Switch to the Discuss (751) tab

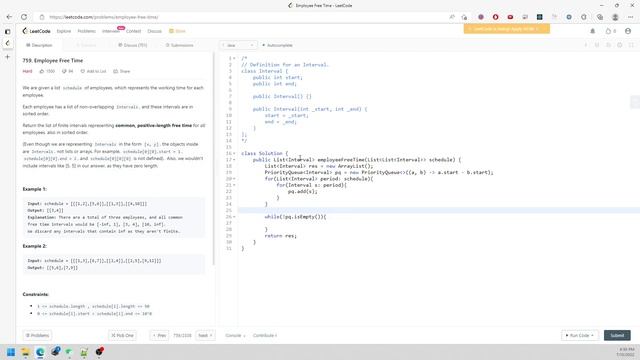pos(133,45)
